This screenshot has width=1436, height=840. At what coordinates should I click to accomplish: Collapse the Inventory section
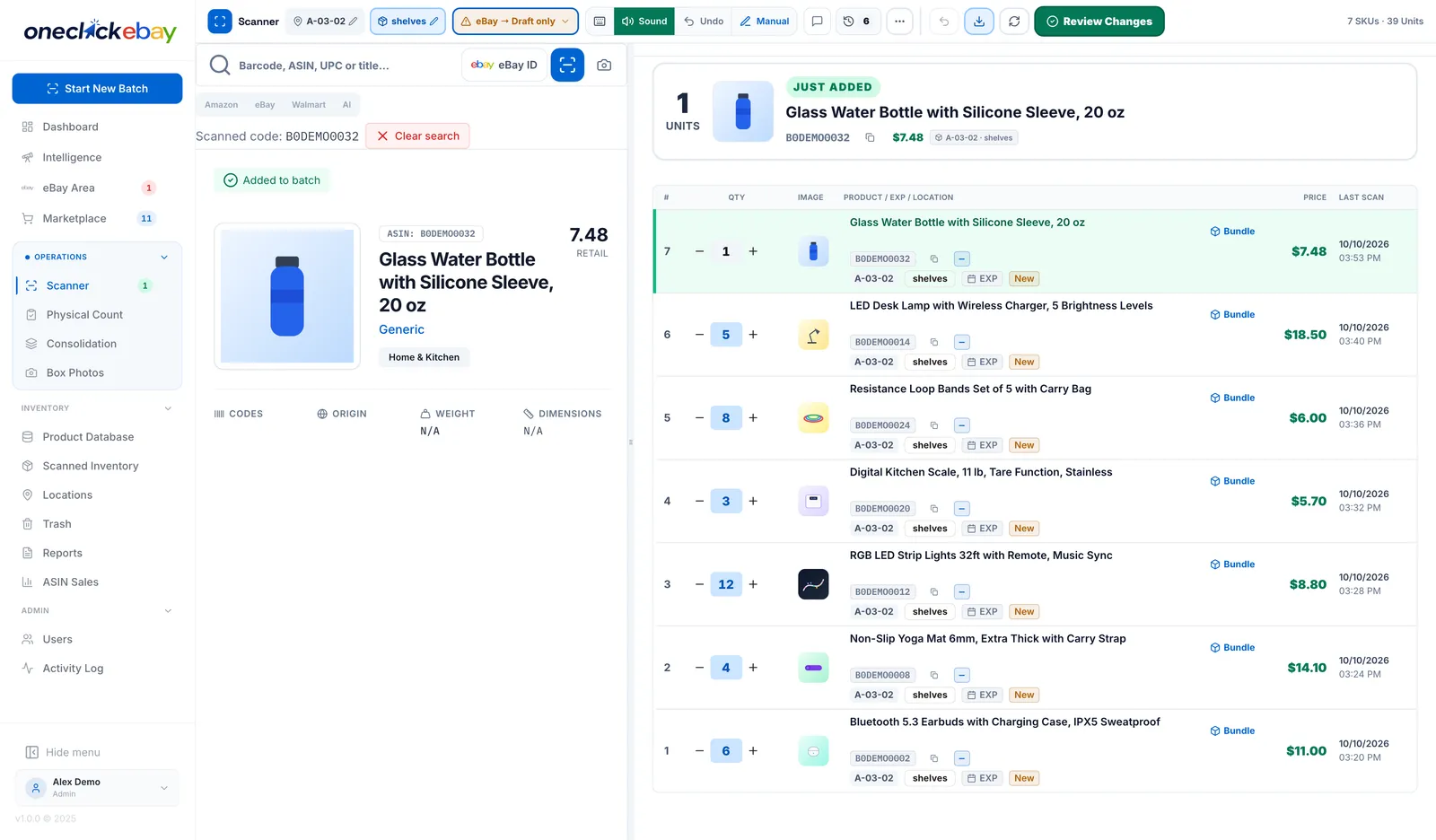coord(168,408)
